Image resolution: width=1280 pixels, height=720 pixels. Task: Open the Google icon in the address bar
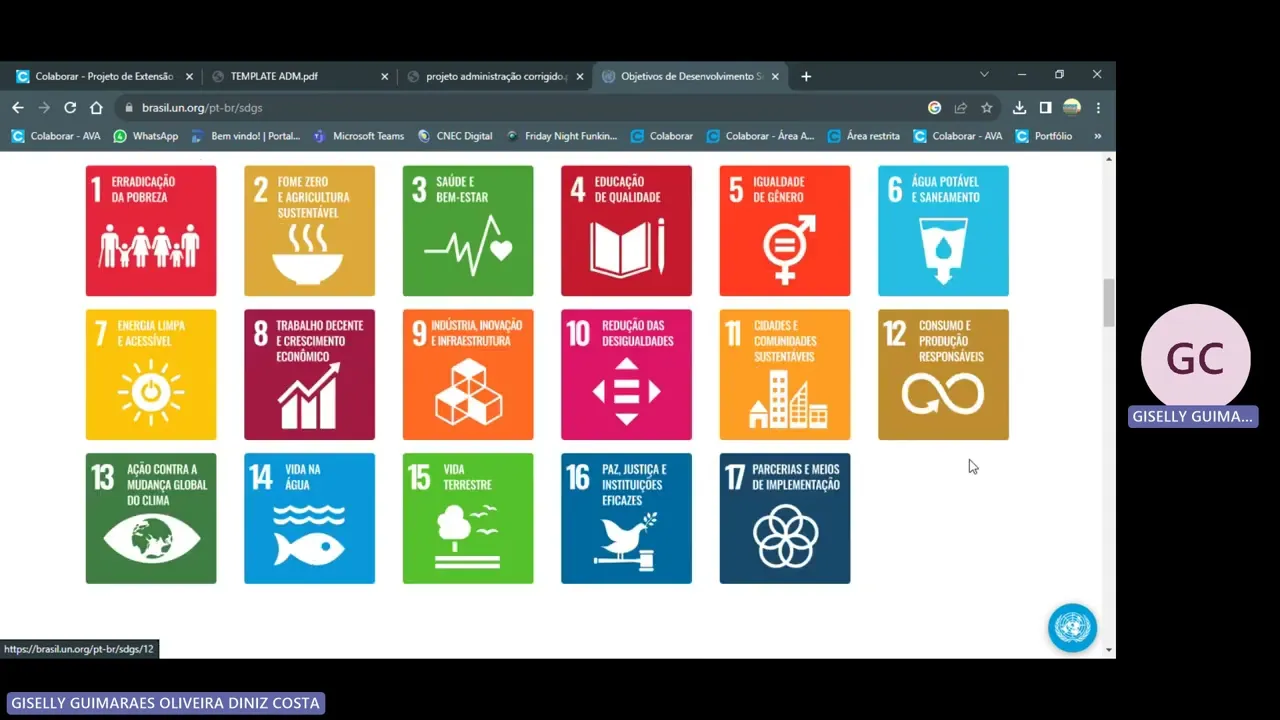(x=934, y=108)
